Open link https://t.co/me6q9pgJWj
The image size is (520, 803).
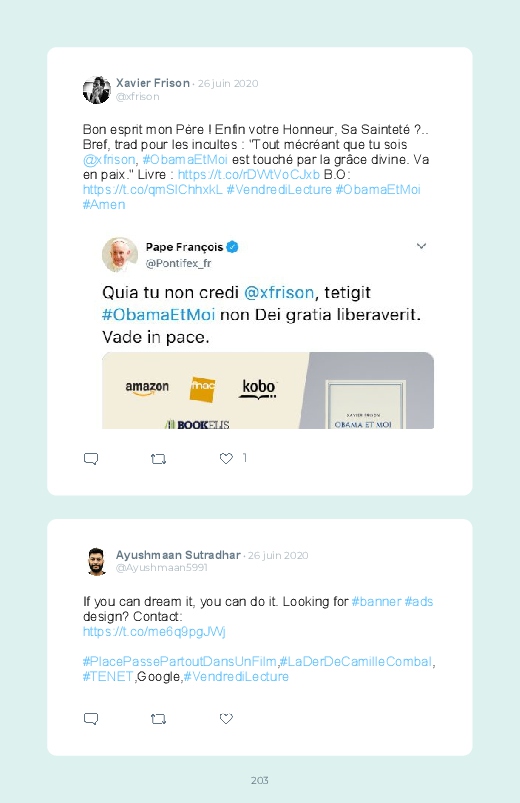[154, 631]
